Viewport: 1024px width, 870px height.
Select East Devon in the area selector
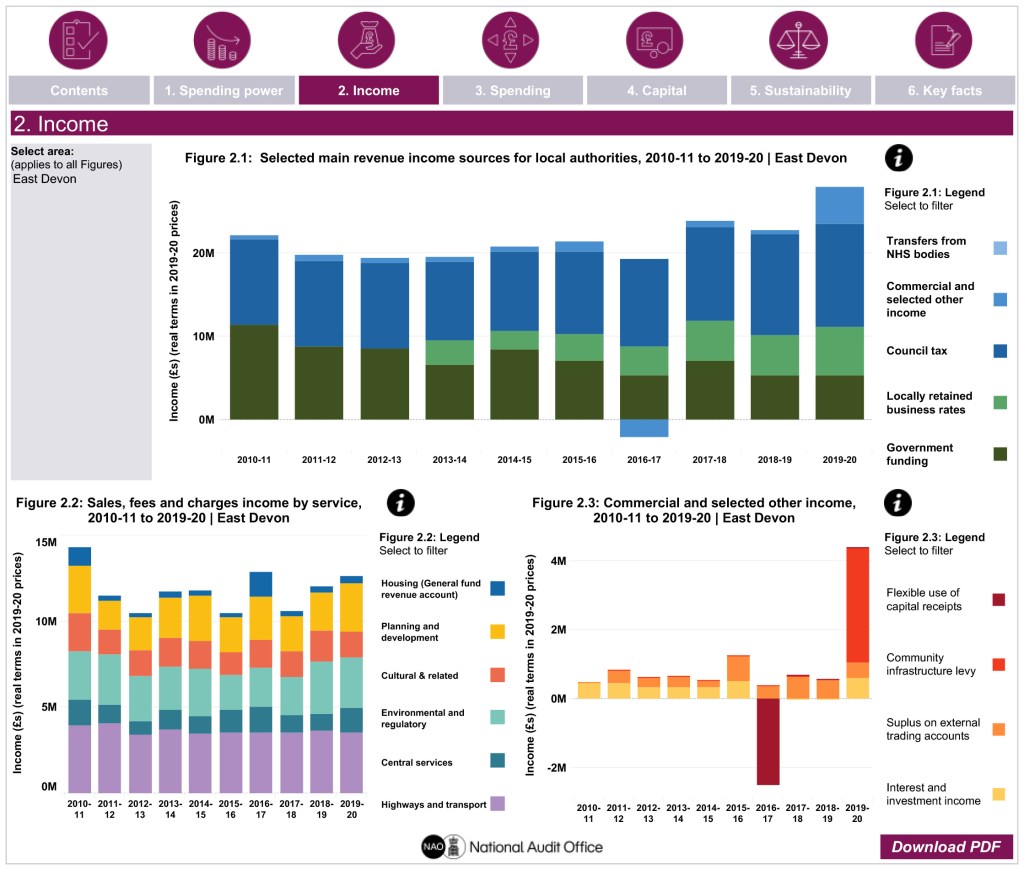[x=45, y=179]
